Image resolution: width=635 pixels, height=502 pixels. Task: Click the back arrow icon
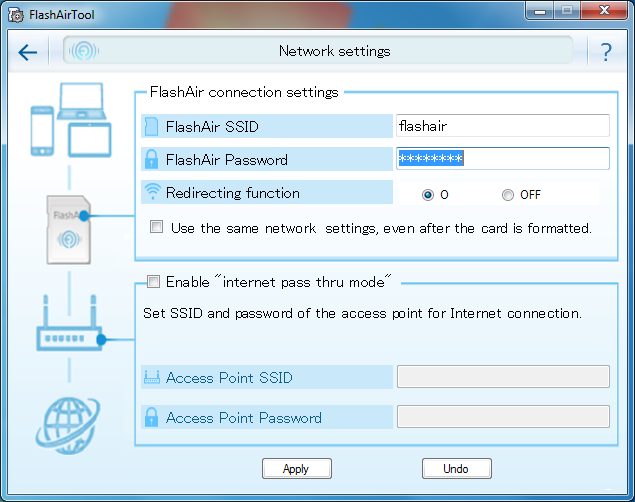click(x=27, y=52)
